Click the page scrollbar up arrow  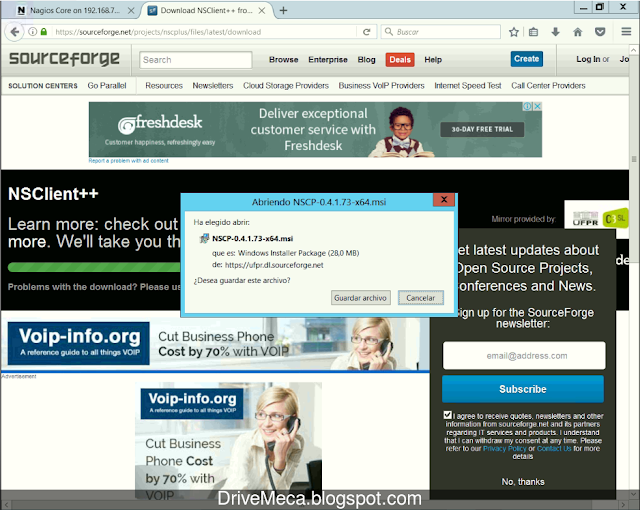coord(633,50)
